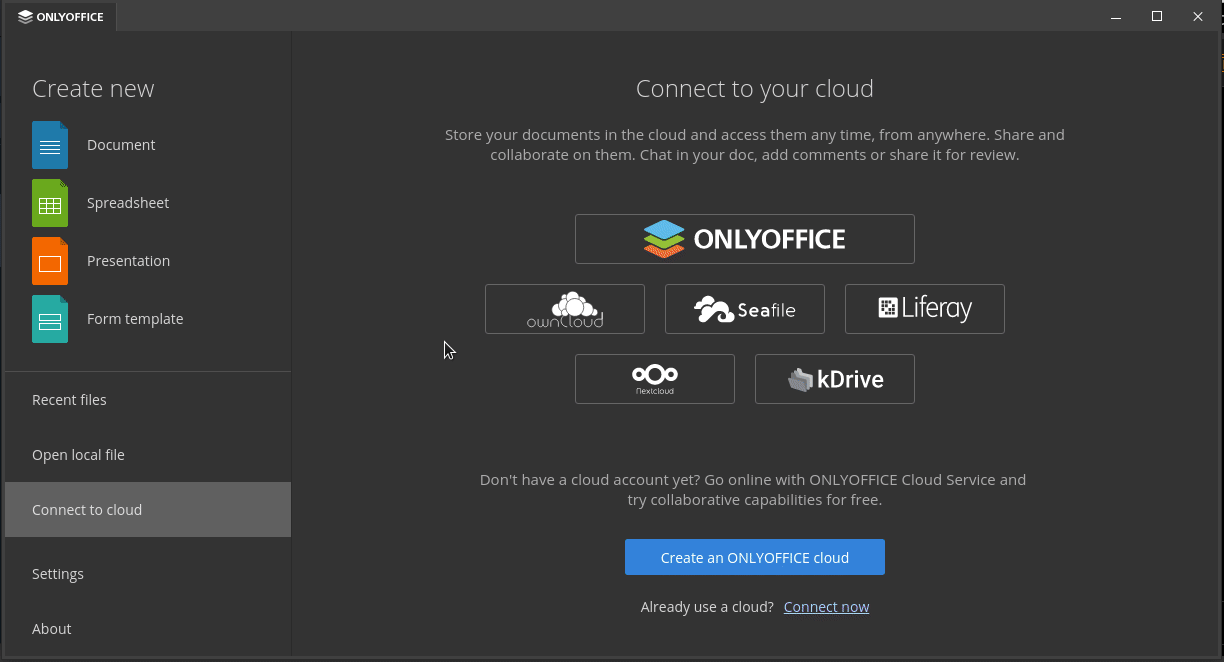Select the ONLYOFFICE cloud provider

pos(744,238)
